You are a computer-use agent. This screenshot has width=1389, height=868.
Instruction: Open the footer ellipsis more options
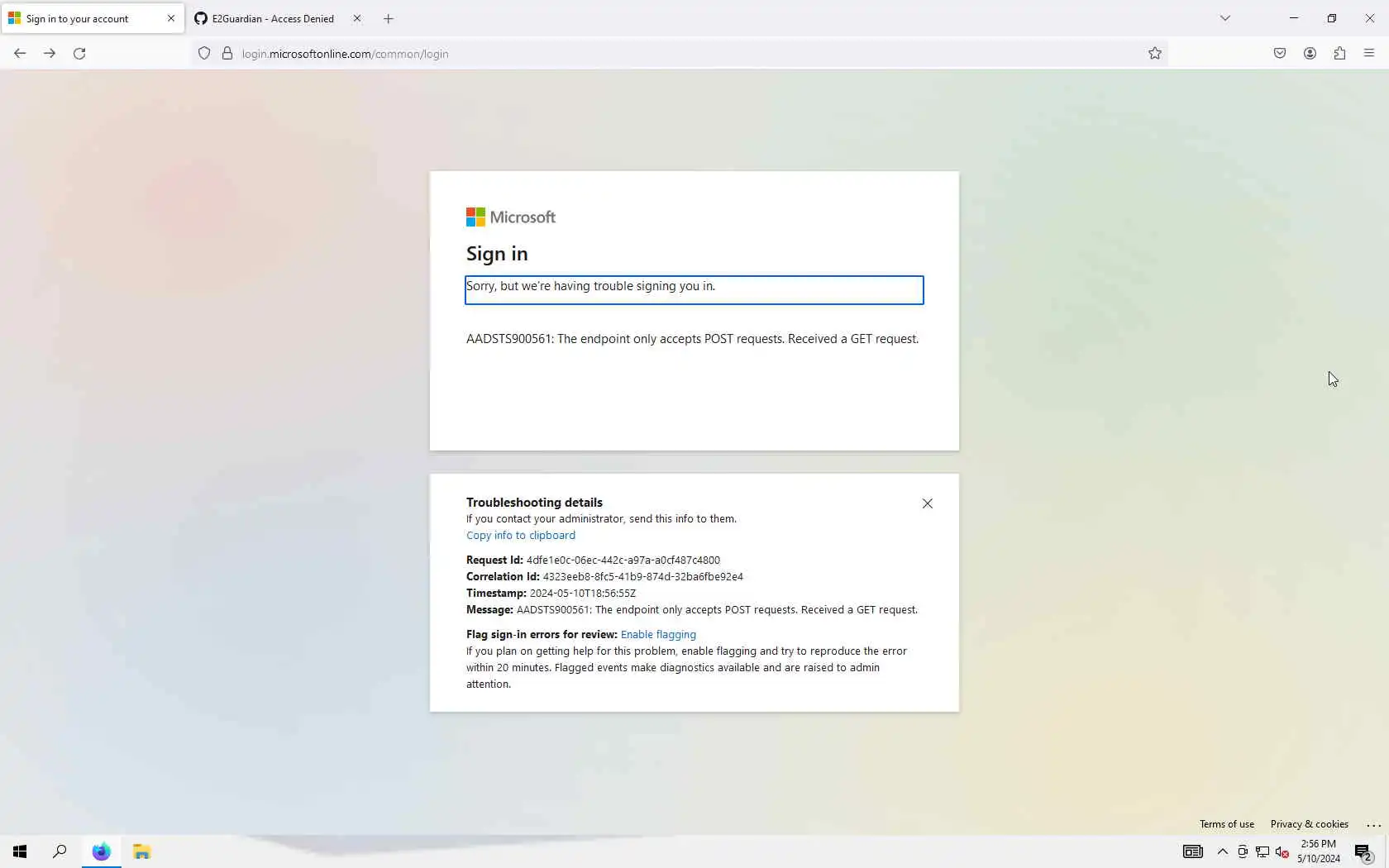(x=1374, y=824)
